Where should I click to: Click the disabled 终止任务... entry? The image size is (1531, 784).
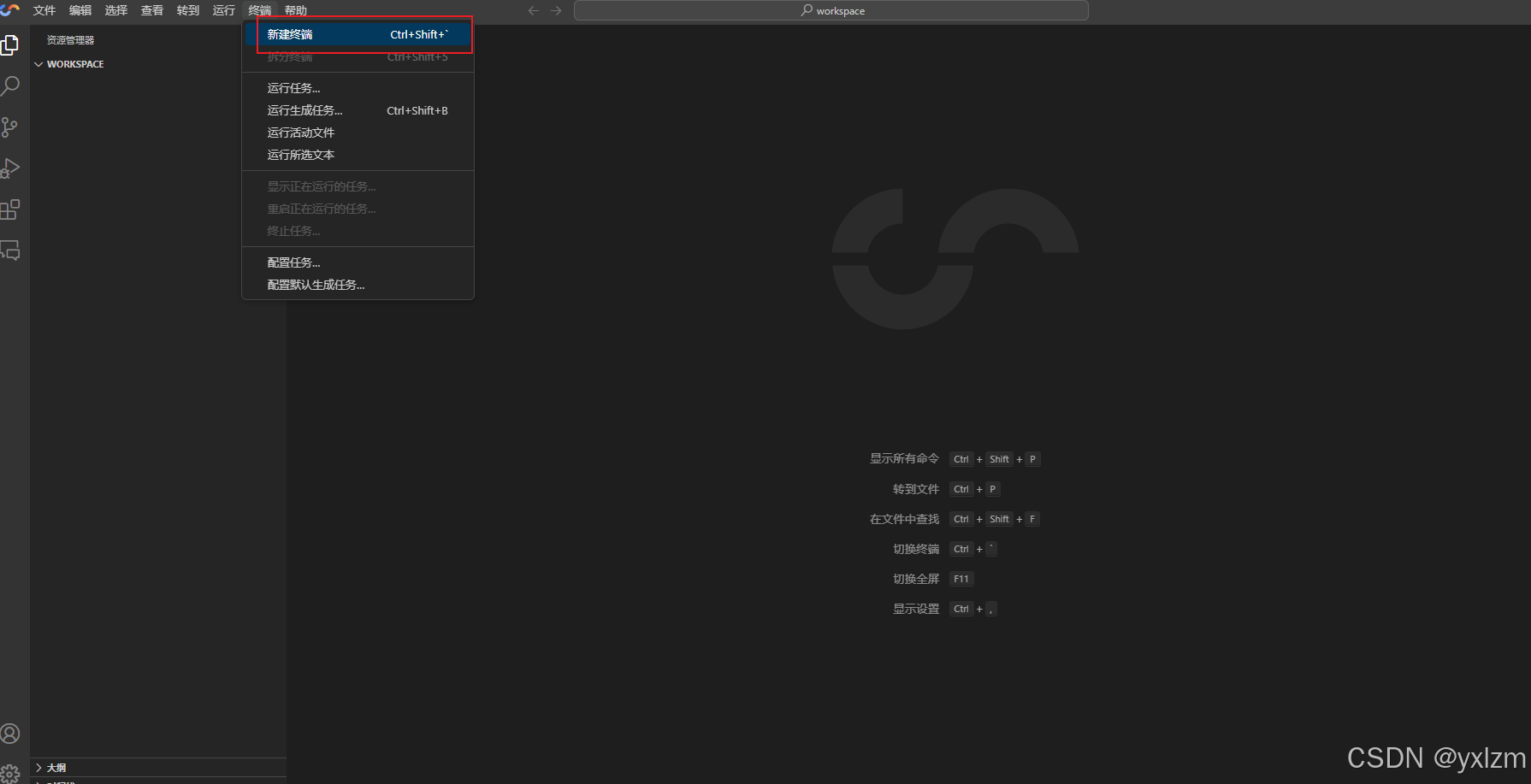pos(358,231)
